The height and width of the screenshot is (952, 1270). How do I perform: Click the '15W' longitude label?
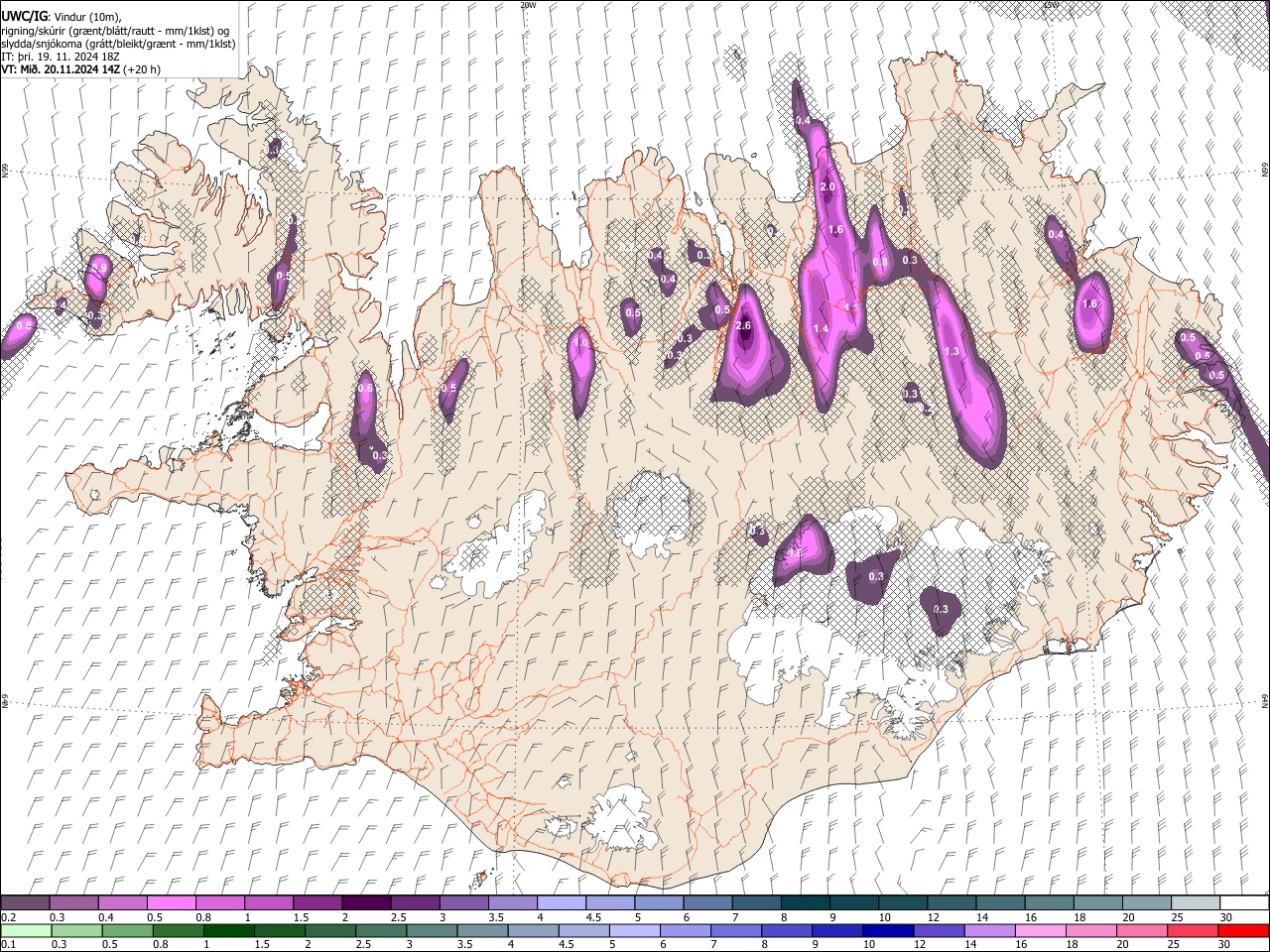click(x=1051, y=5)
